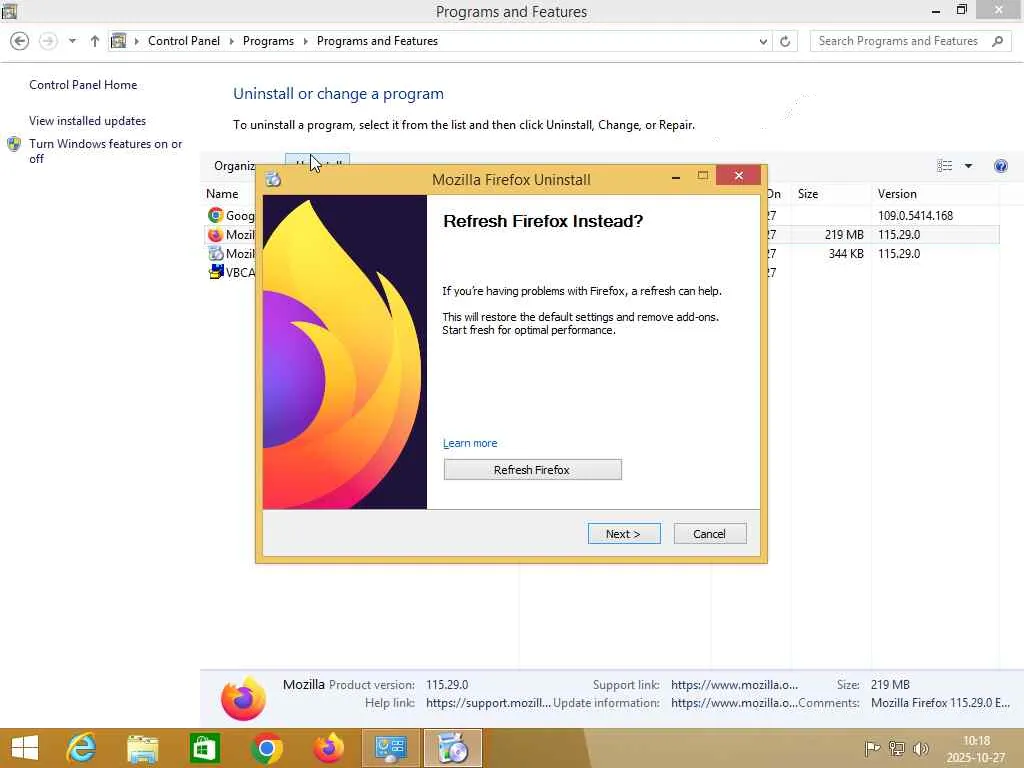The height and width of the screenshot is (768, 1024).
Task: Click the Firefox Uninstall title bar icon
Action: (x=273, y=179)
